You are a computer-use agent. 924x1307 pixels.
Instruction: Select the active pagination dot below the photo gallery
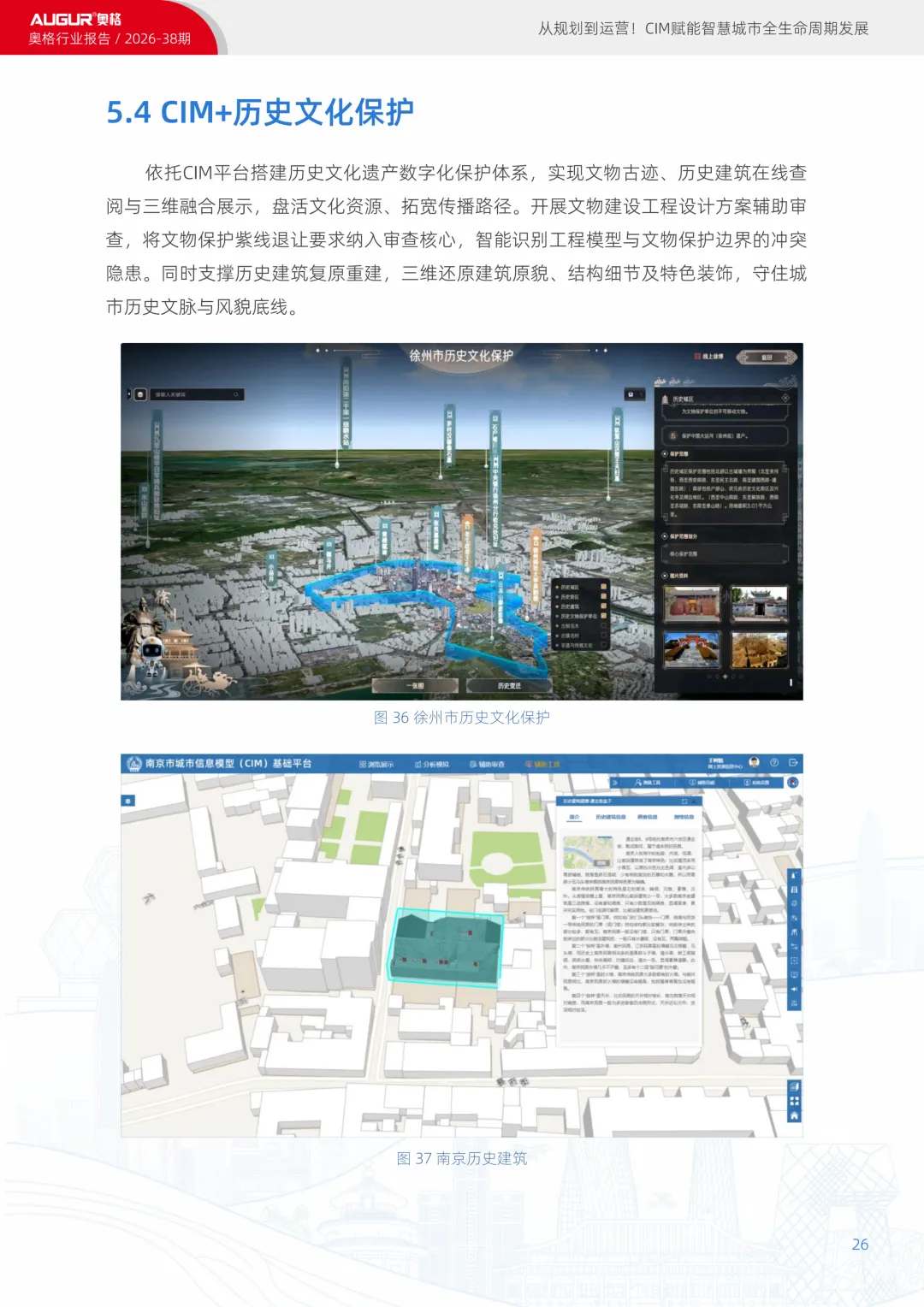point(726,676)
